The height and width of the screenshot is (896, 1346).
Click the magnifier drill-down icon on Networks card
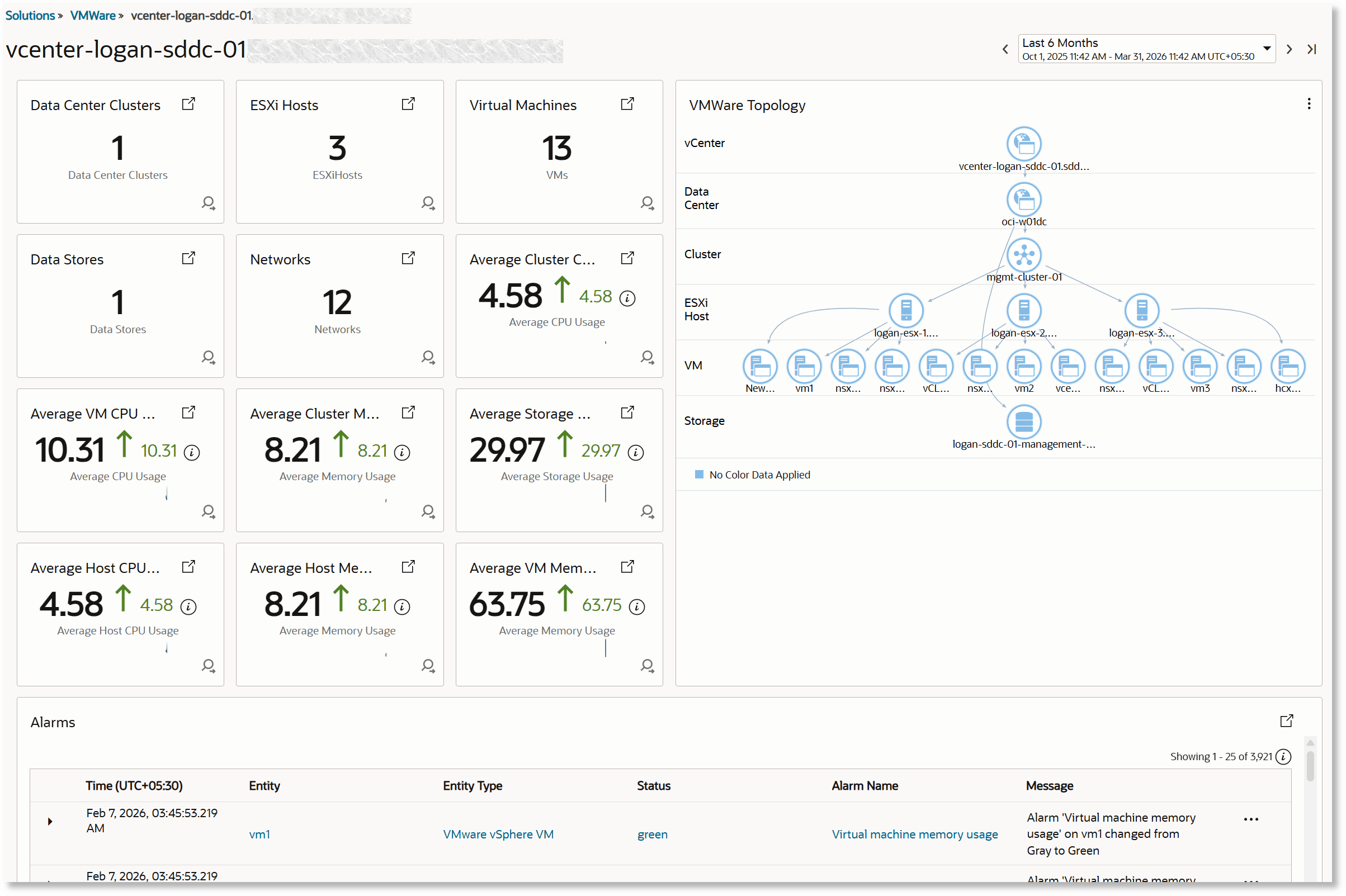point(428,357)
